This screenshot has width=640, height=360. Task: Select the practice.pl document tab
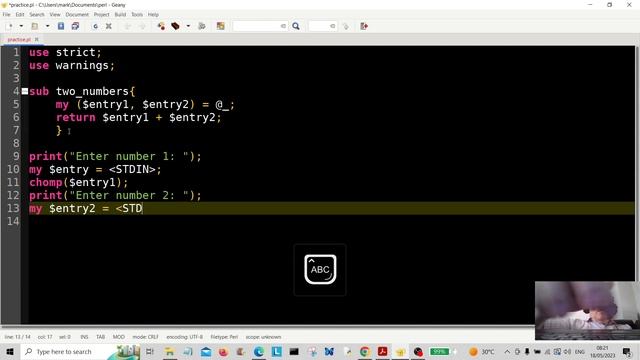pos(19,39)
